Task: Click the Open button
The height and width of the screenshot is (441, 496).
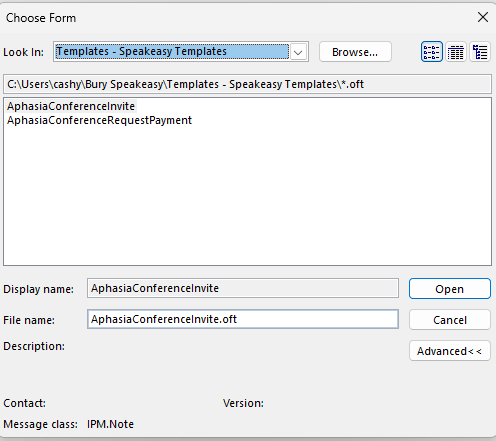Action: click(x=450, y=289)
